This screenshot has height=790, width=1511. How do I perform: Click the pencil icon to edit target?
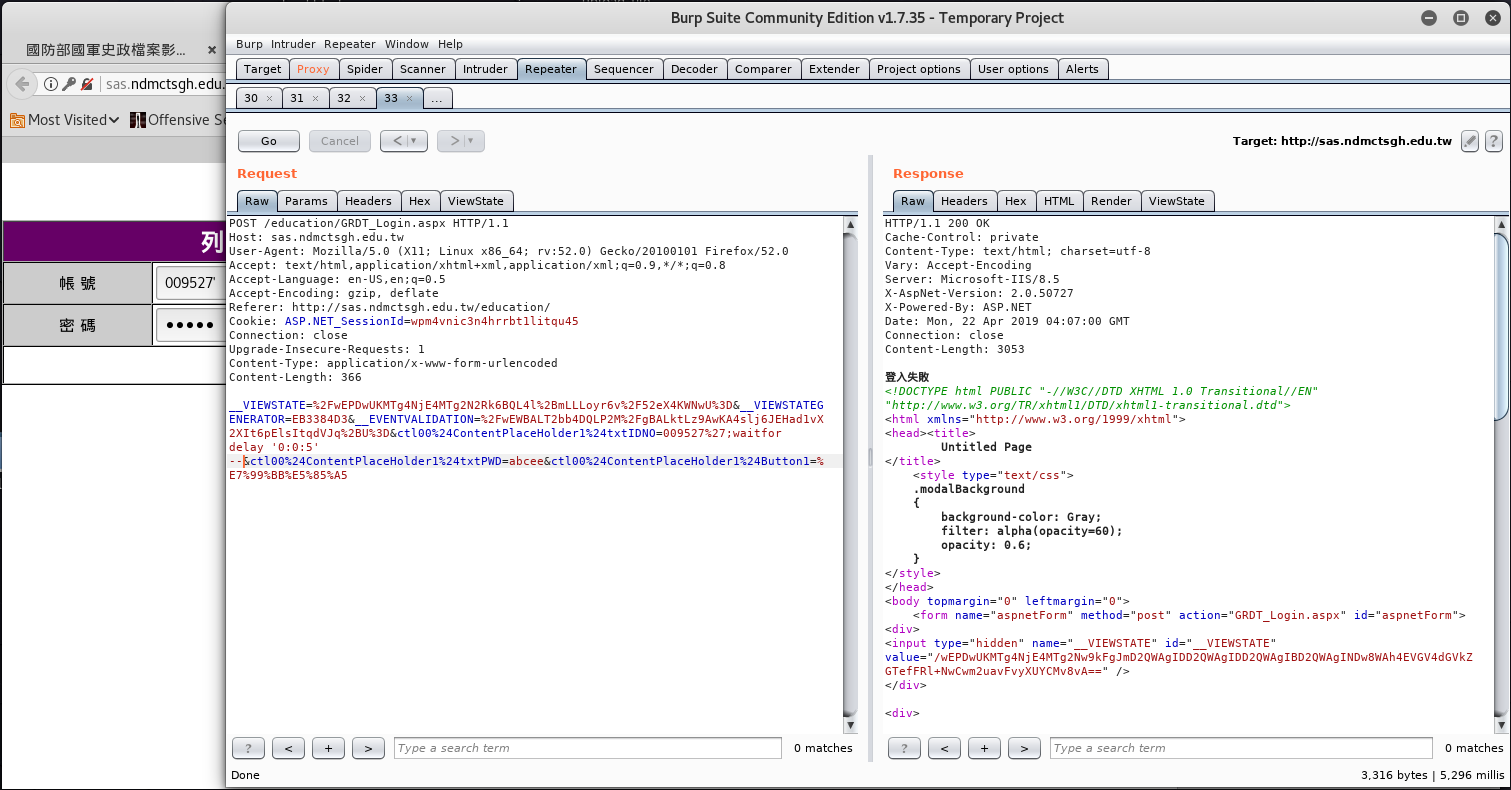click(x=1470, y=141)
